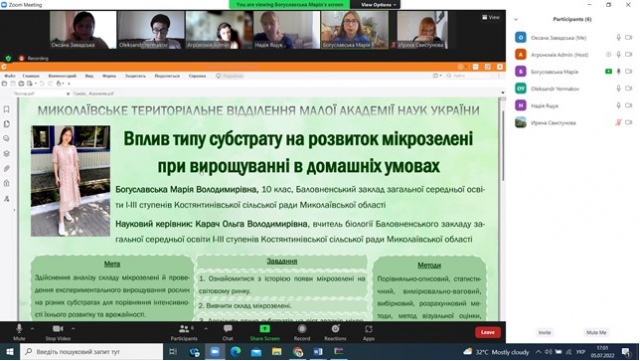640x361 pixels.
Task: Open Справка menu in PDF viewer
Action: 197,76
